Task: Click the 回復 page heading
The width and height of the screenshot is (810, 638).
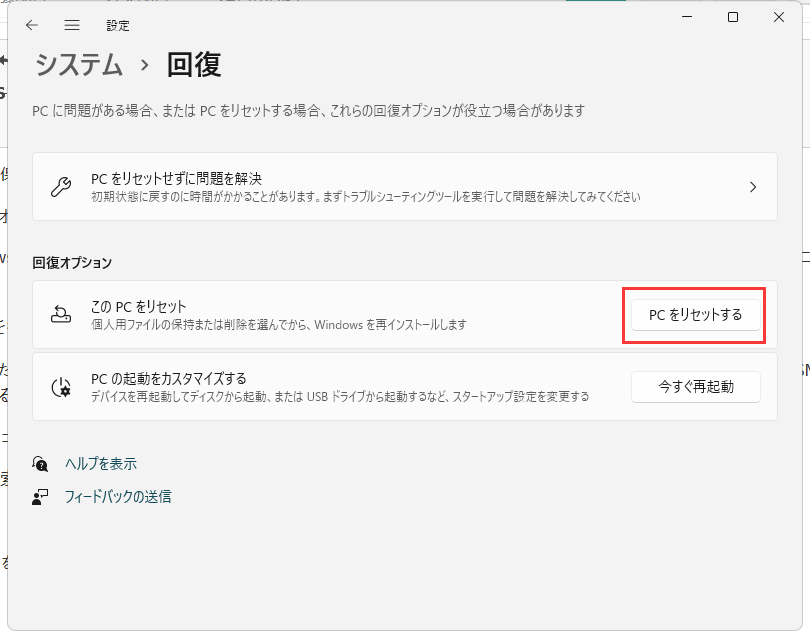Action: 197,64
